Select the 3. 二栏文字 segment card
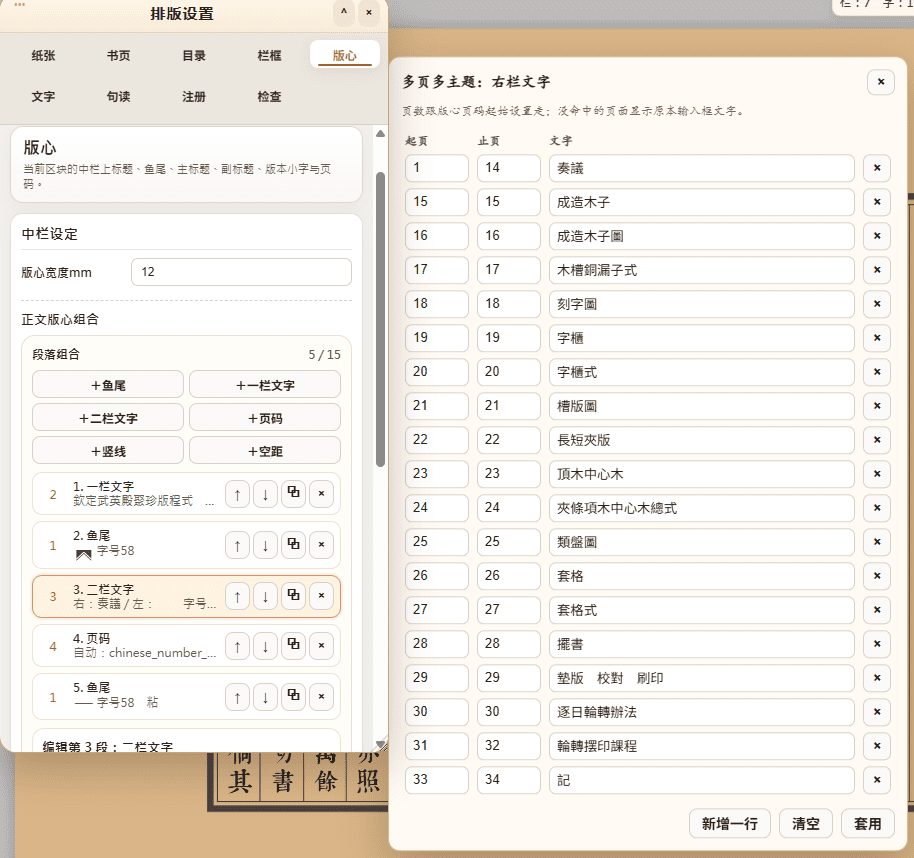 [187, 596]
